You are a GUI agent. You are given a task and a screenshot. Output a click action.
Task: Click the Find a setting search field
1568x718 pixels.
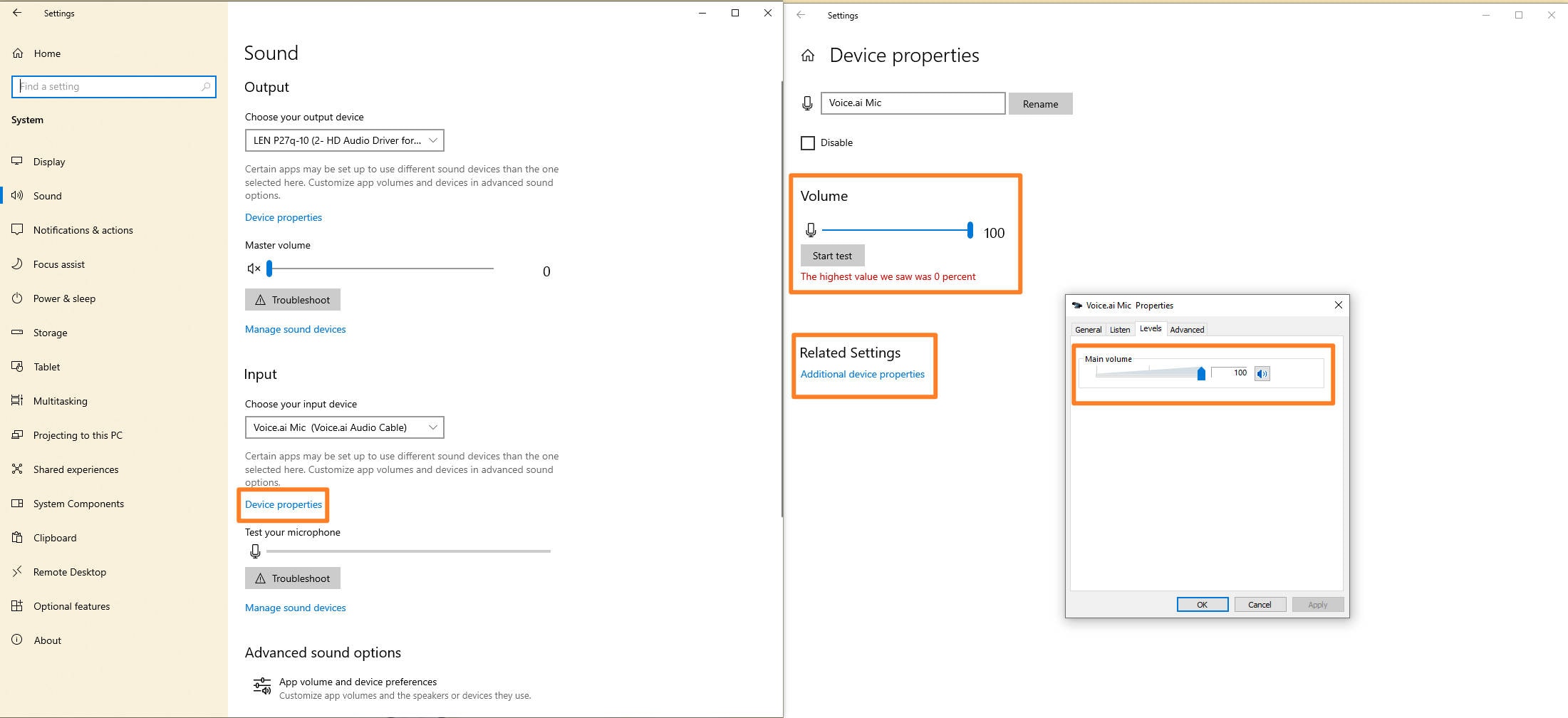pos(114,87)
